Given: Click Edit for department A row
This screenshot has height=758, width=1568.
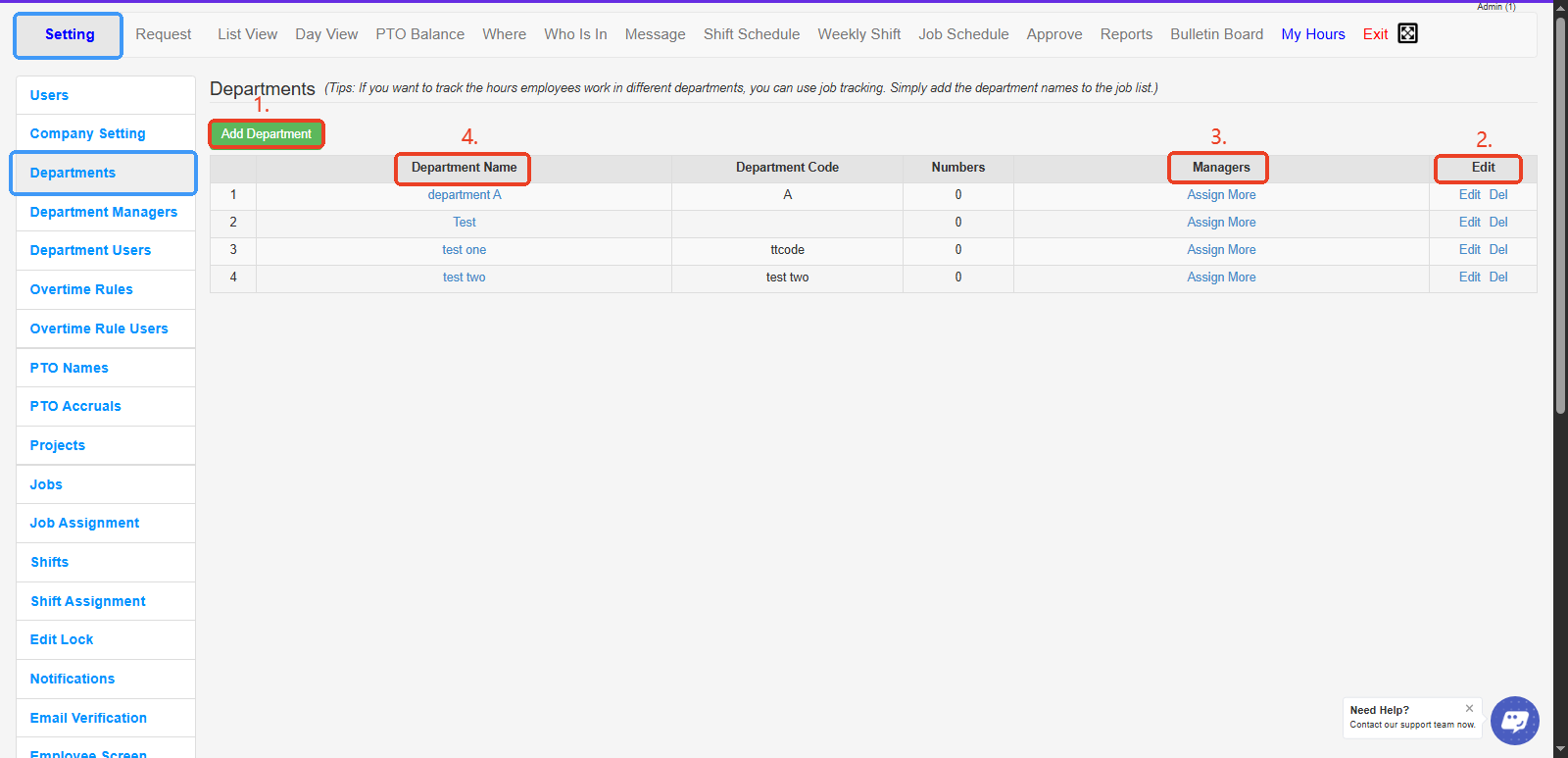Looking at the screenshot, I should [1469, 195].
